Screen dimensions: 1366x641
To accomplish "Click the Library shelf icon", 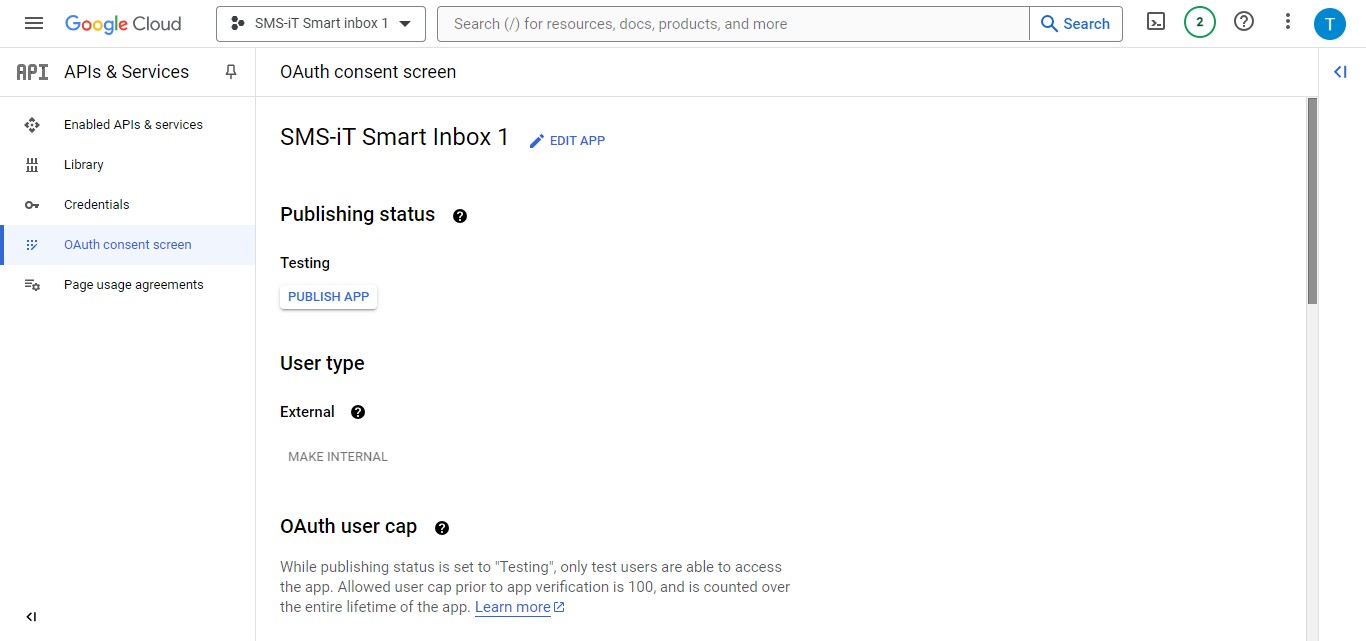I will [32, 165].
